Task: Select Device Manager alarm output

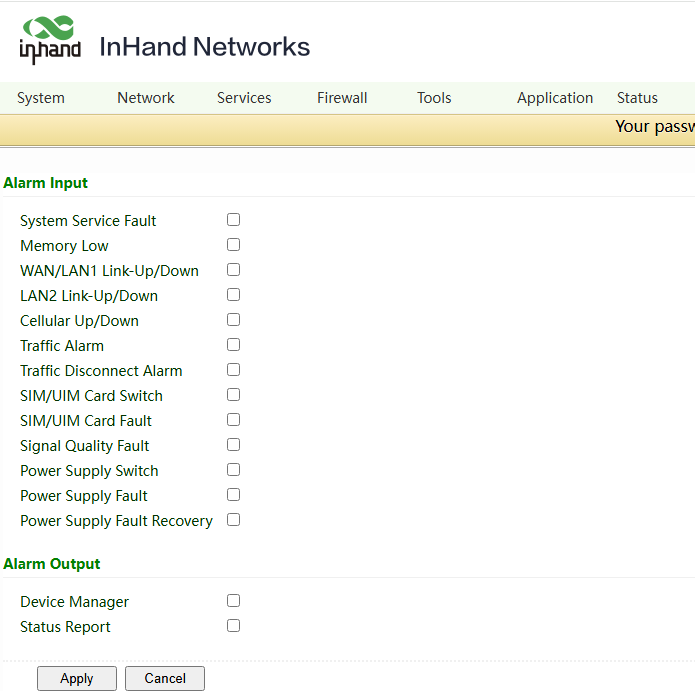Action: (233, 601)
